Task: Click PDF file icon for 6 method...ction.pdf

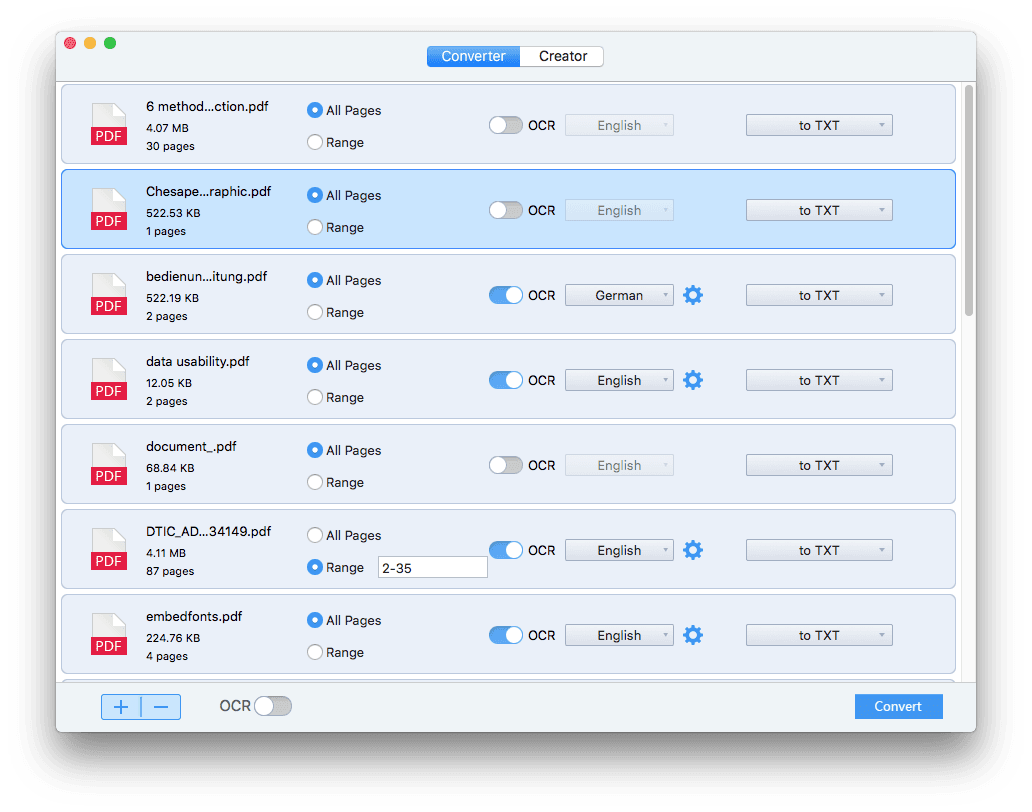Action: 109,125
